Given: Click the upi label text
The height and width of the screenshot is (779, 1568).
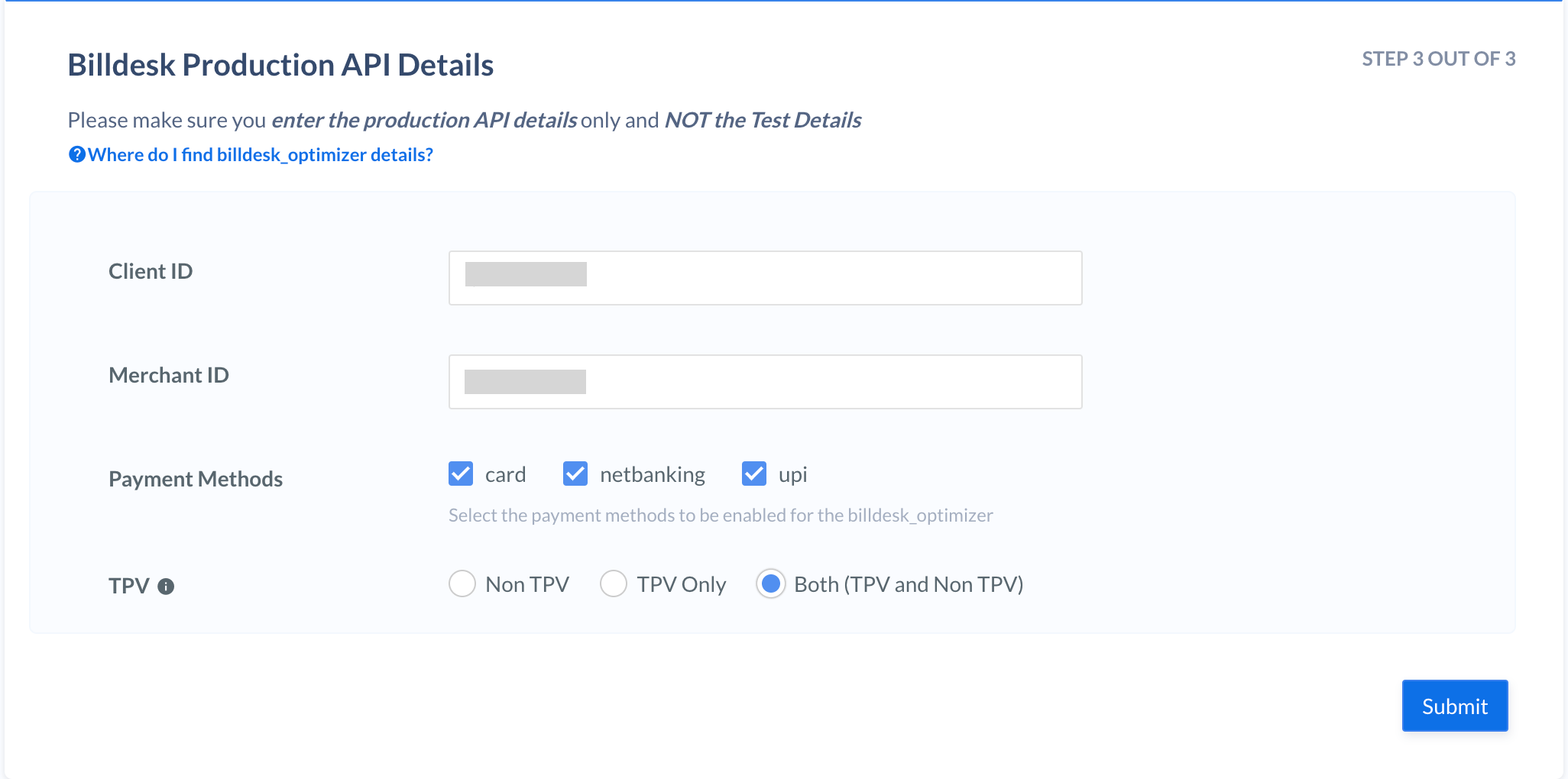Looking at the screenshot, I should (x=793, y=474).
